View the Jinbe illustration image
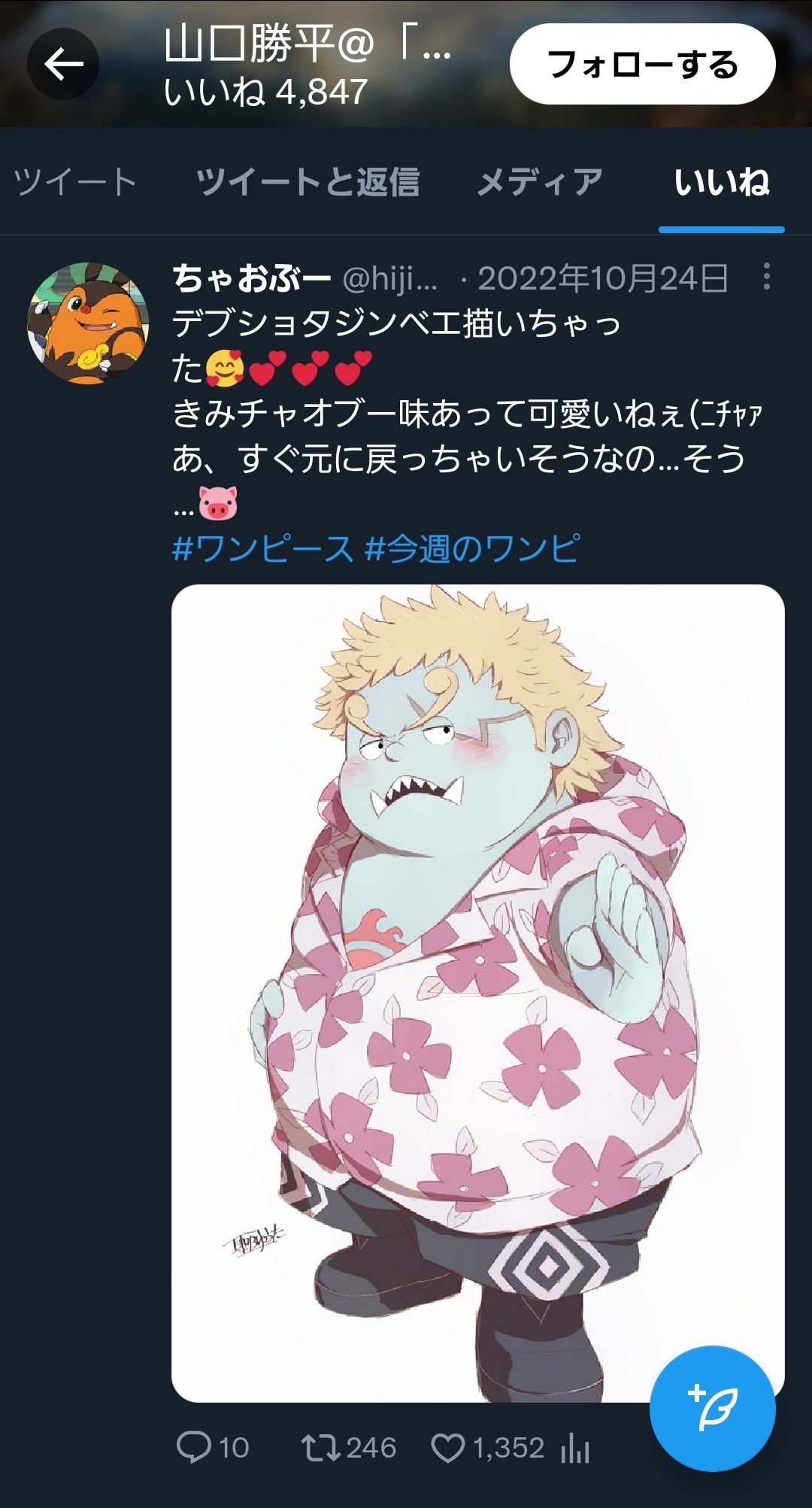 478,993
